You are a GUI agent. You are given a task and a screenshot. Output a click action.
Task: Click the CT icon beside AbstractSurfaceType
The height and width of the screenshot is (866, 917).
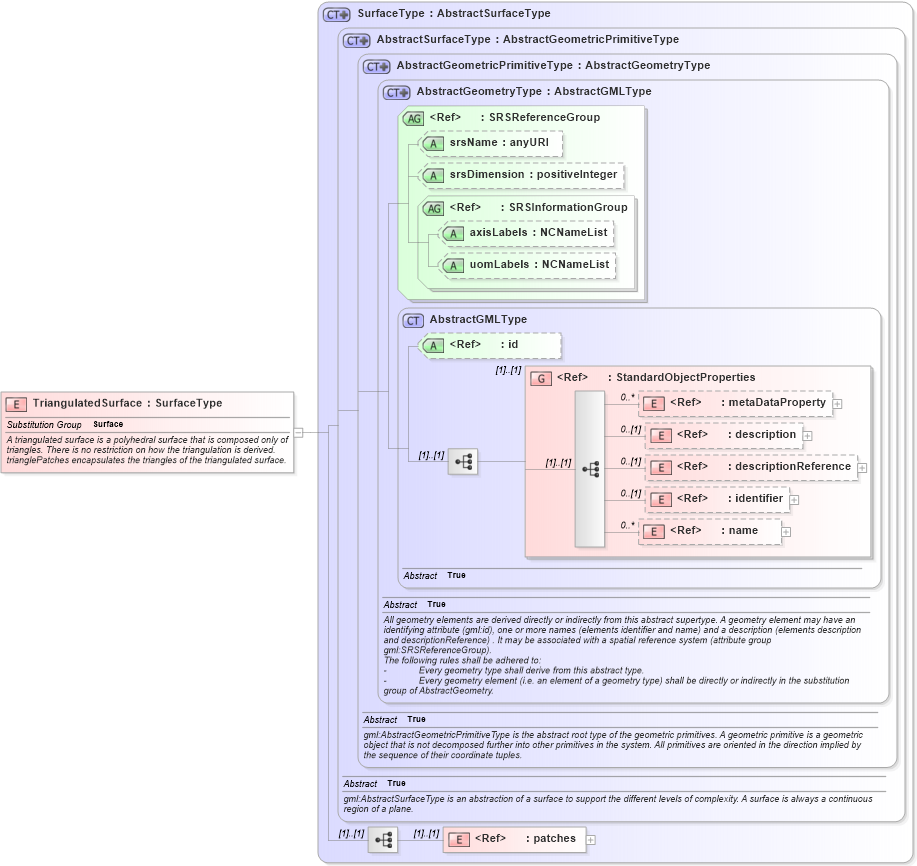pyautogui.click(x=356, y=40)
